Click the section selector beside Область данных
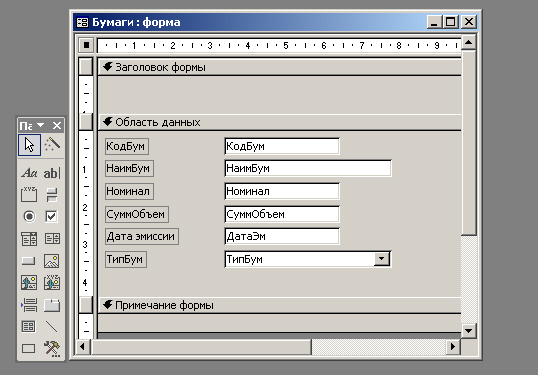 [x=85, y=122]
